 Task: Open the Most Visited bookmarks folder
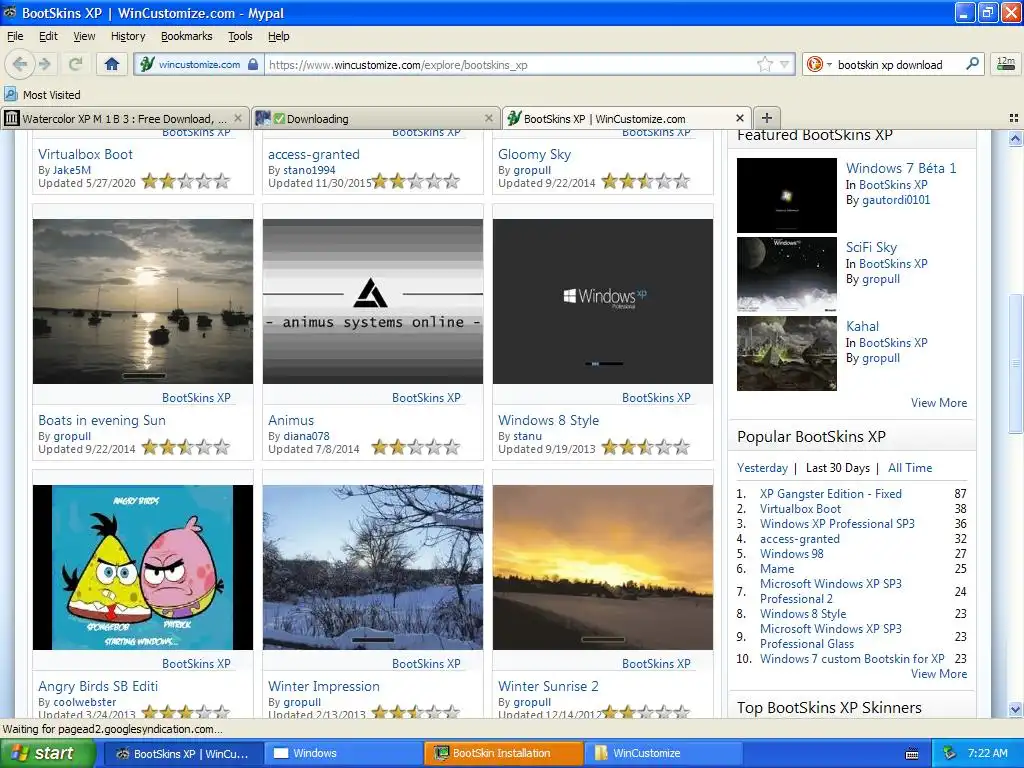(42, 95)
